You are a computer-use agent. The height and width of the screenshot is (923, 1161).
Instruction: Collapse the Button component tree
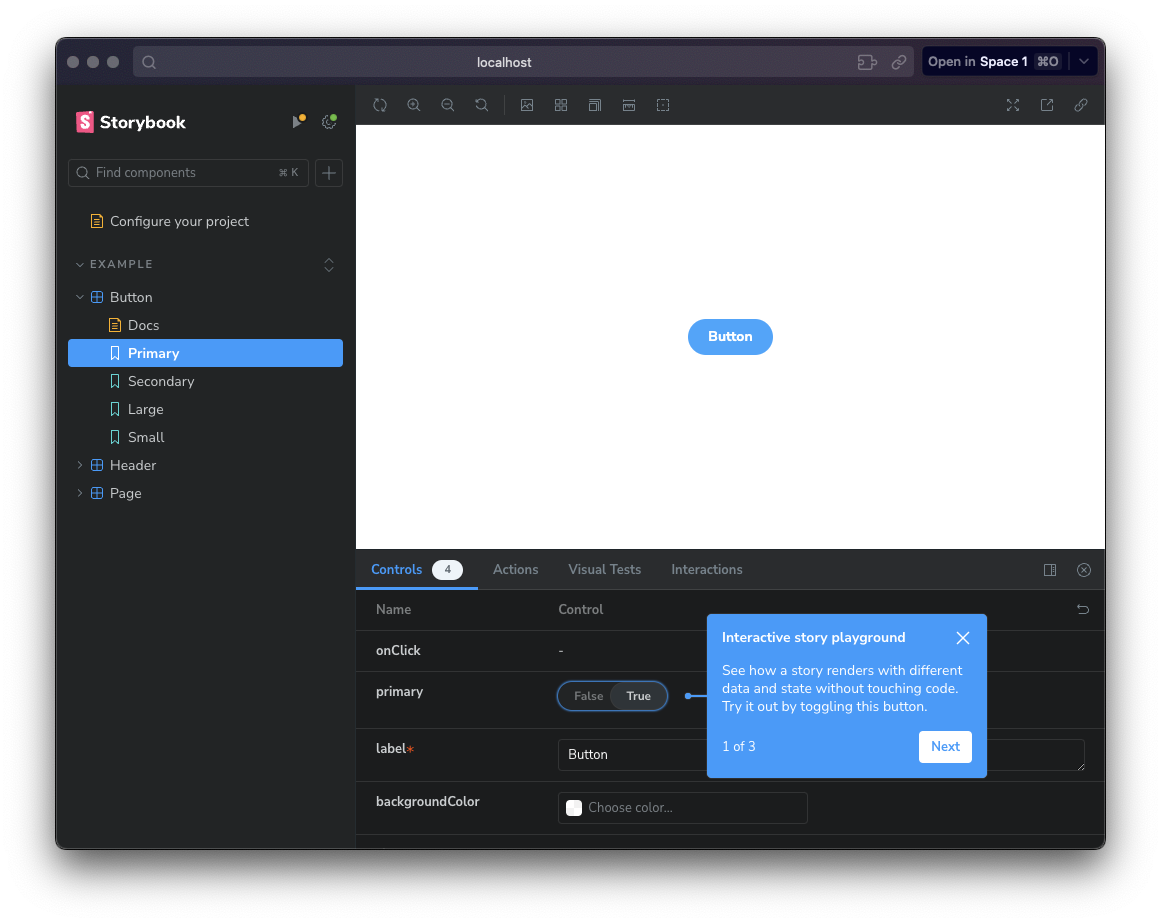(x=81, y=297)
